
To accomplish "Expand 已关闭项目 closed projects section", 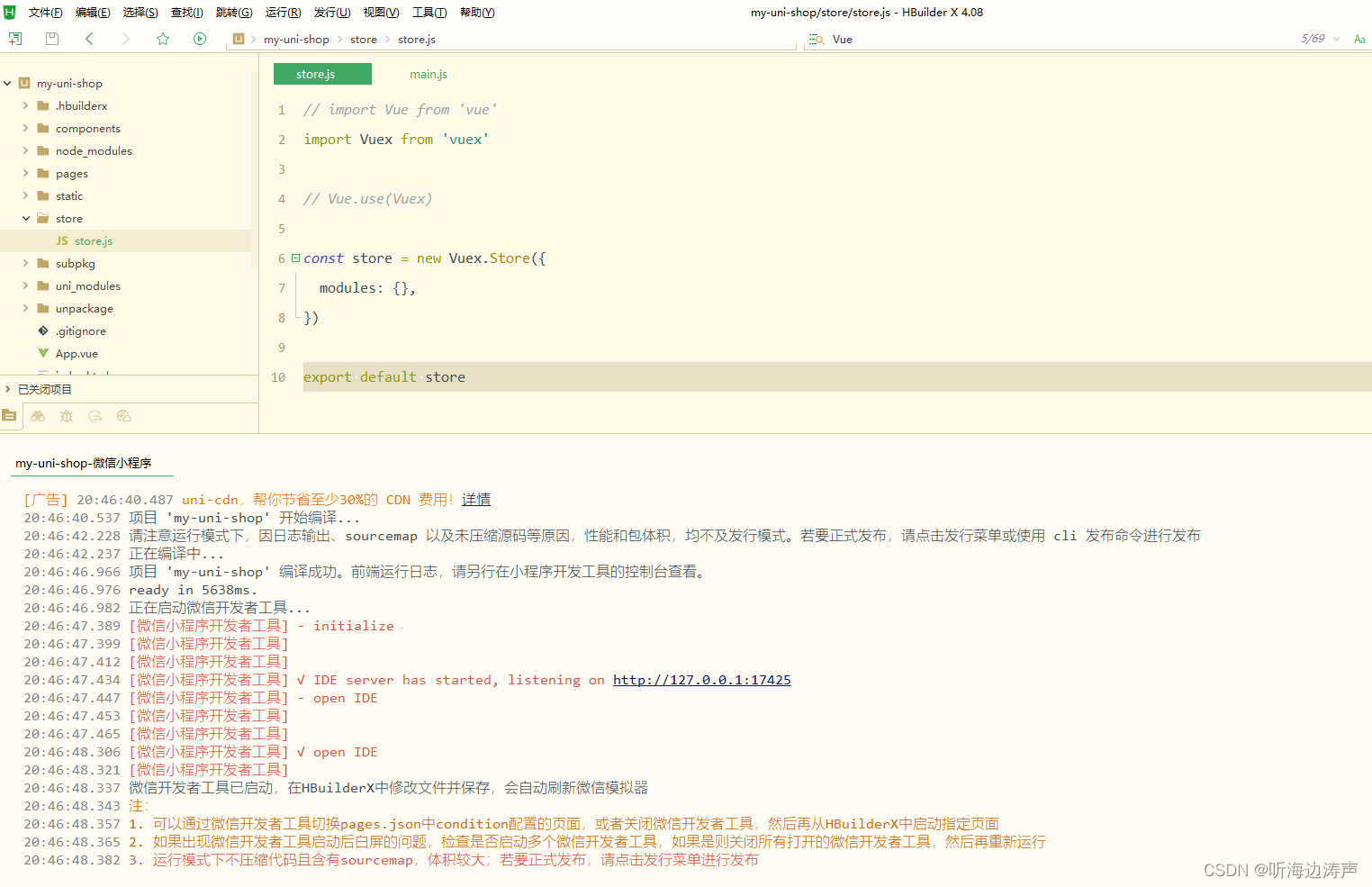I will click(8, 389).
